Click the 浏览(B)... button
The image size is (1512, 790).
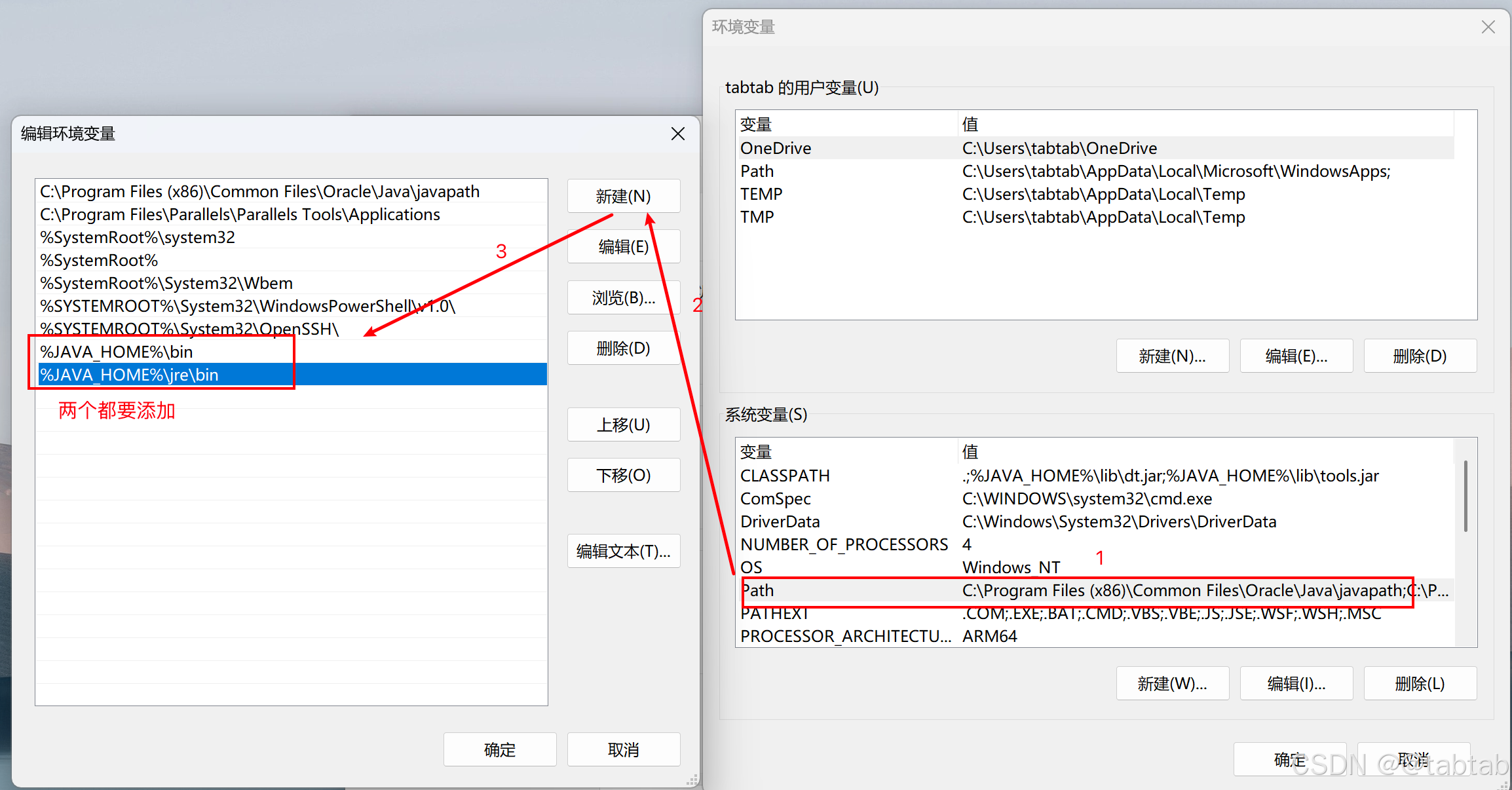click(623, 298)
